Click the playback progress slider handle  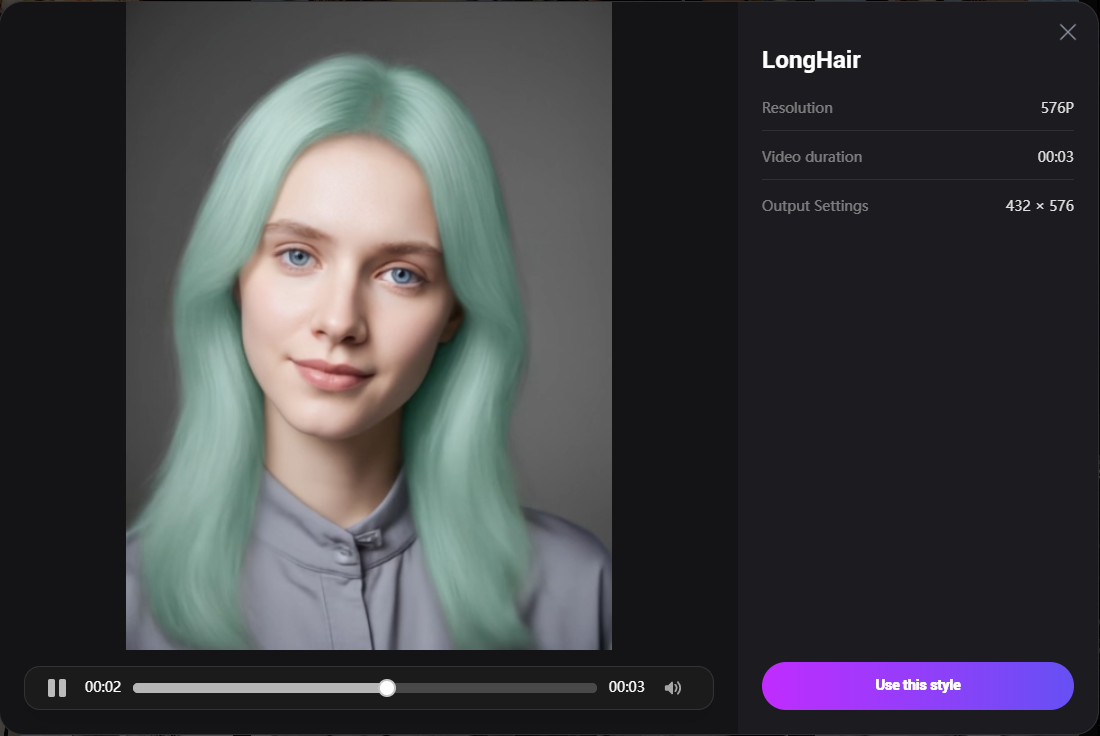(x=387, y=688)
